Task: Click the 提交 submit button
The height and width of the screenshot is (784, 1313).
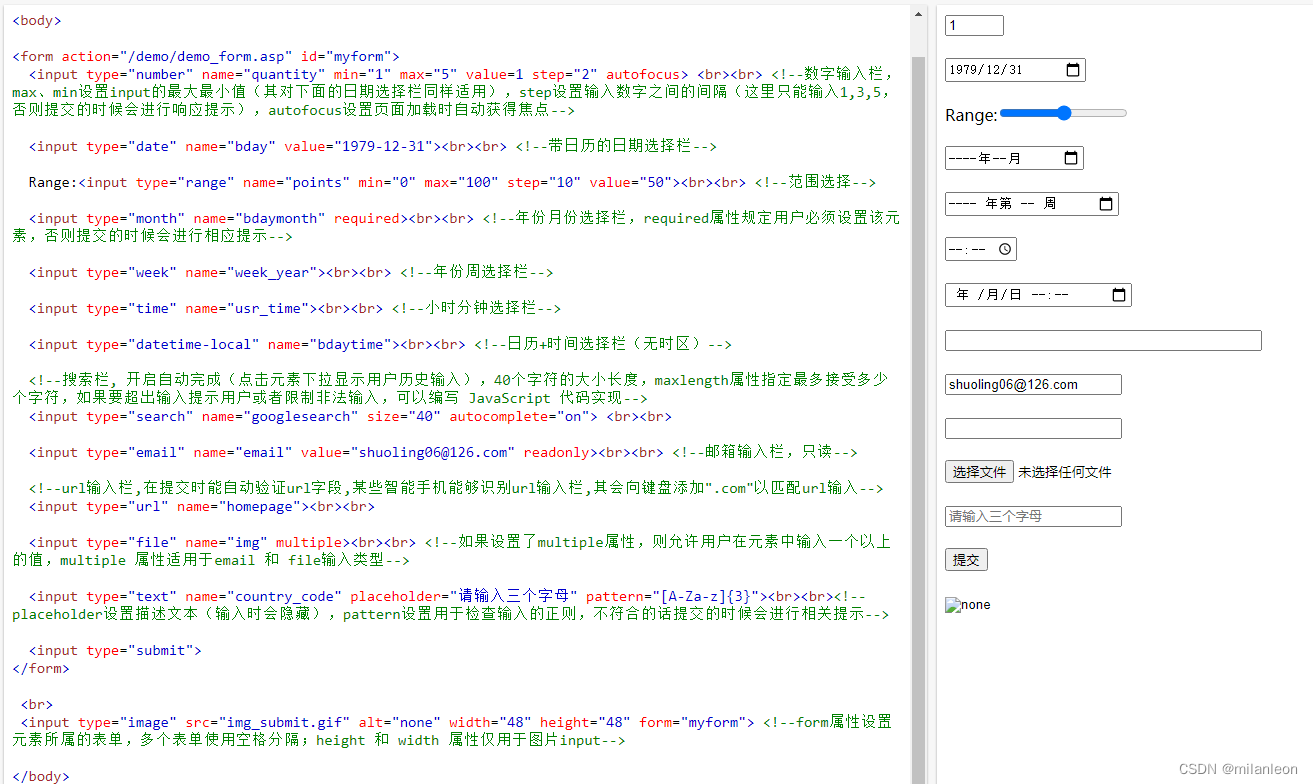Action: click(966, 560)
